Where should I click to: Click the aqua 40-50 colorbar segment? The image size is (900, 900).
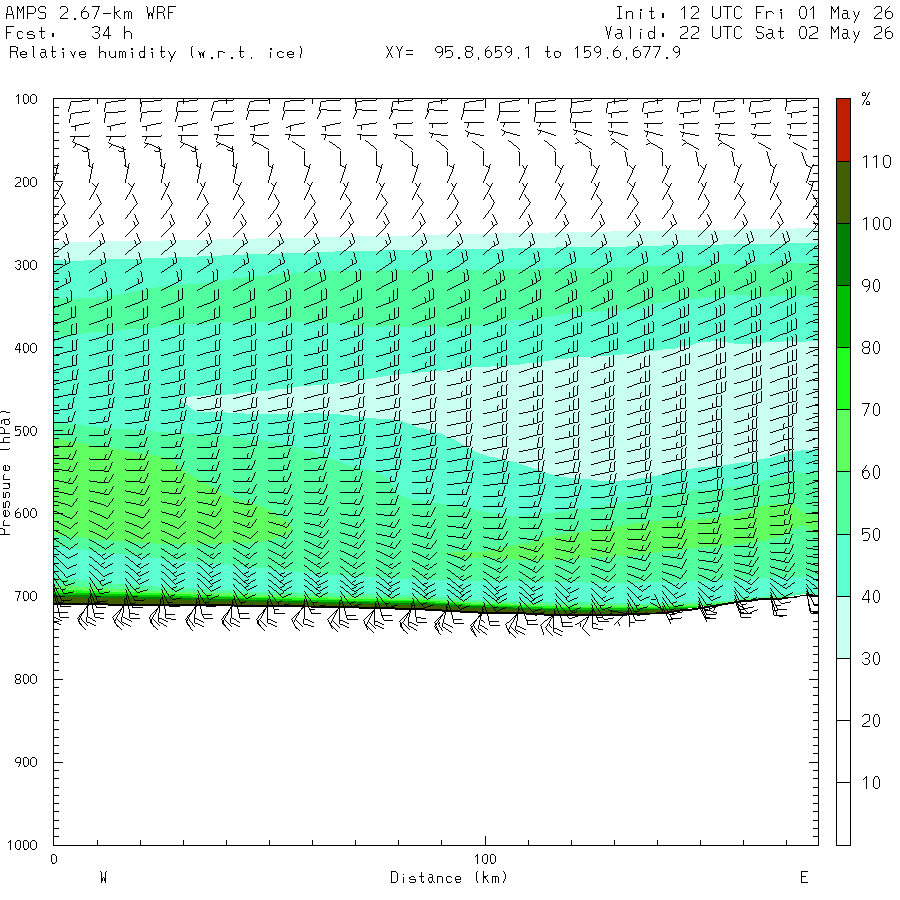[843, 565]
